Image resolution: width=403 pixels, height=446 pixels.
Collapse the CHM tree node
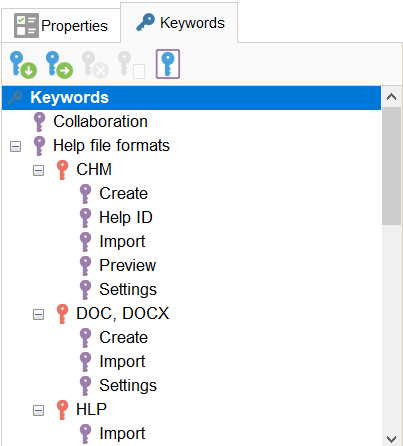point(38,170)
